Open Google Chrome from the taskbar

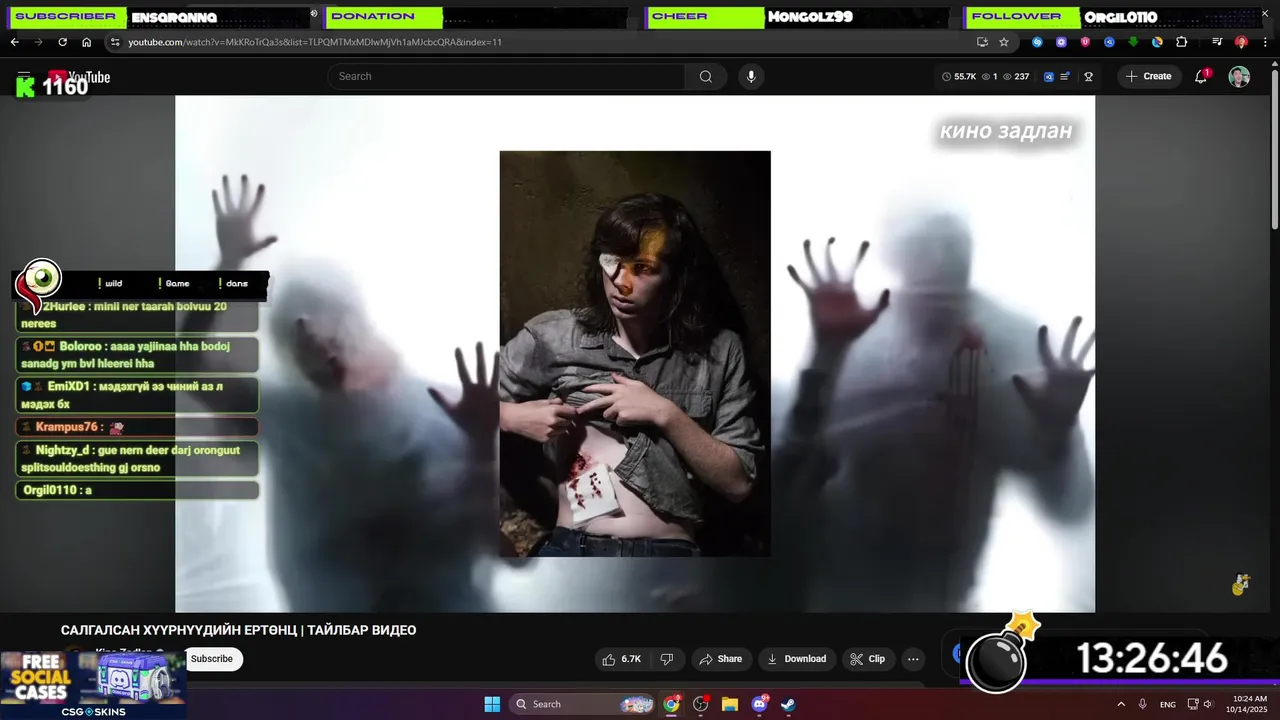click(x=672, y=704)
